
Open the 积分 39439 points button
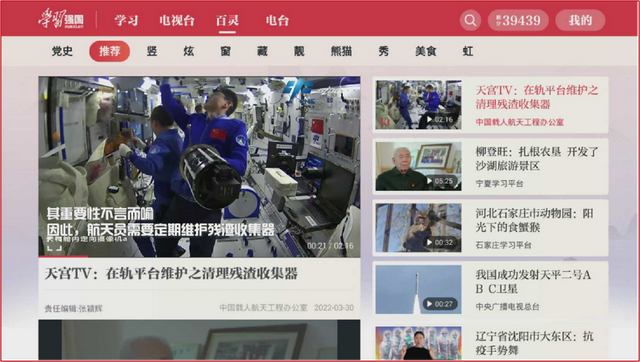[x=518, y=20]
